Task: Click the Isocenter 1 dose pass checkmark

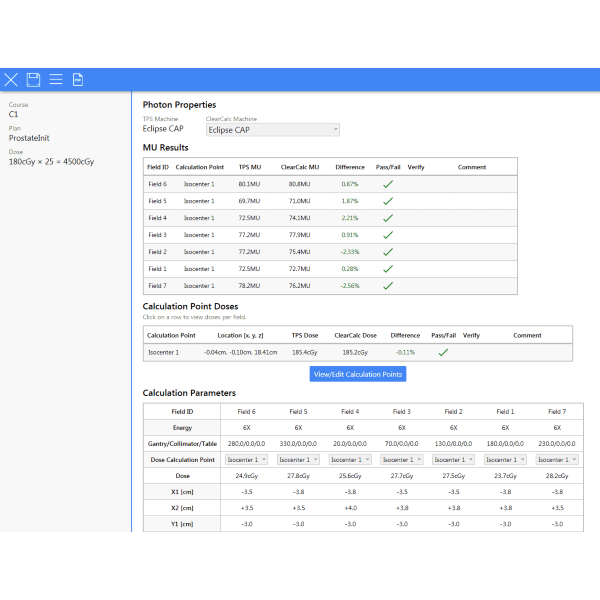Action: coord(443,352)
